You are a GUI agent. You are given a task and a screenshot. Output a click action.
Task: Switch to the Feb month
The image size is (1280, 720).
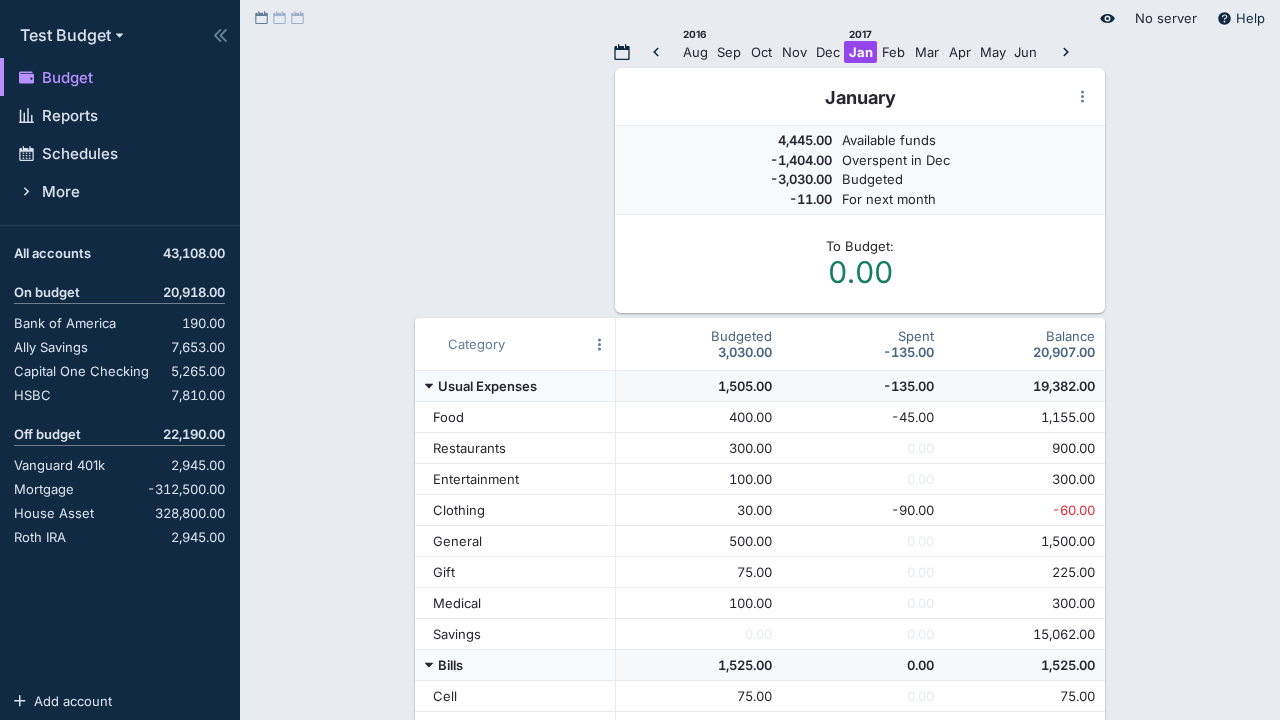coord(893,52)
